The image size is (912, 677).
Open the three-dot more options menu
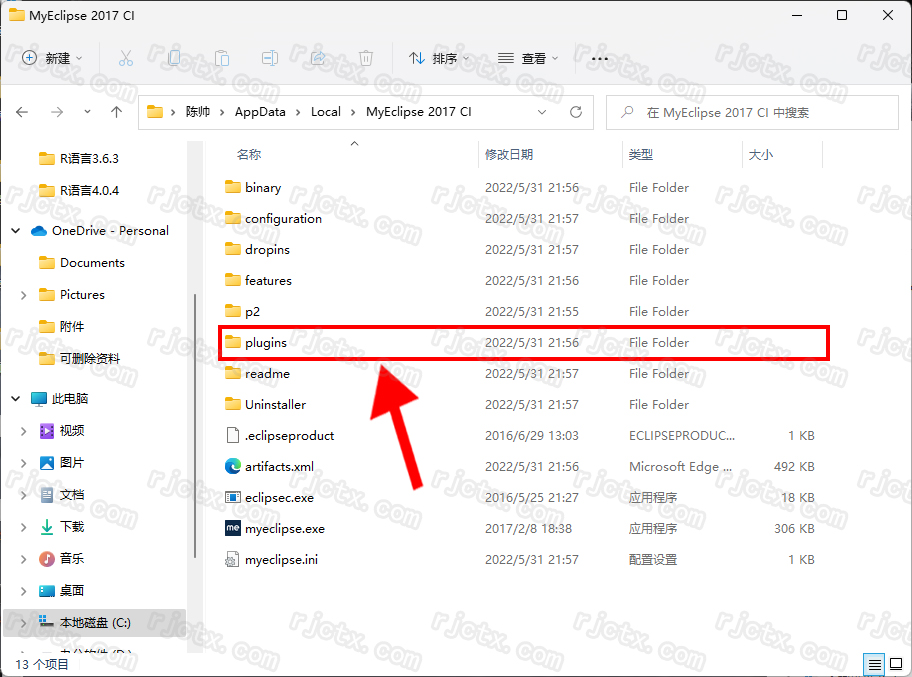pyautogui.click(x=600, y=59)
